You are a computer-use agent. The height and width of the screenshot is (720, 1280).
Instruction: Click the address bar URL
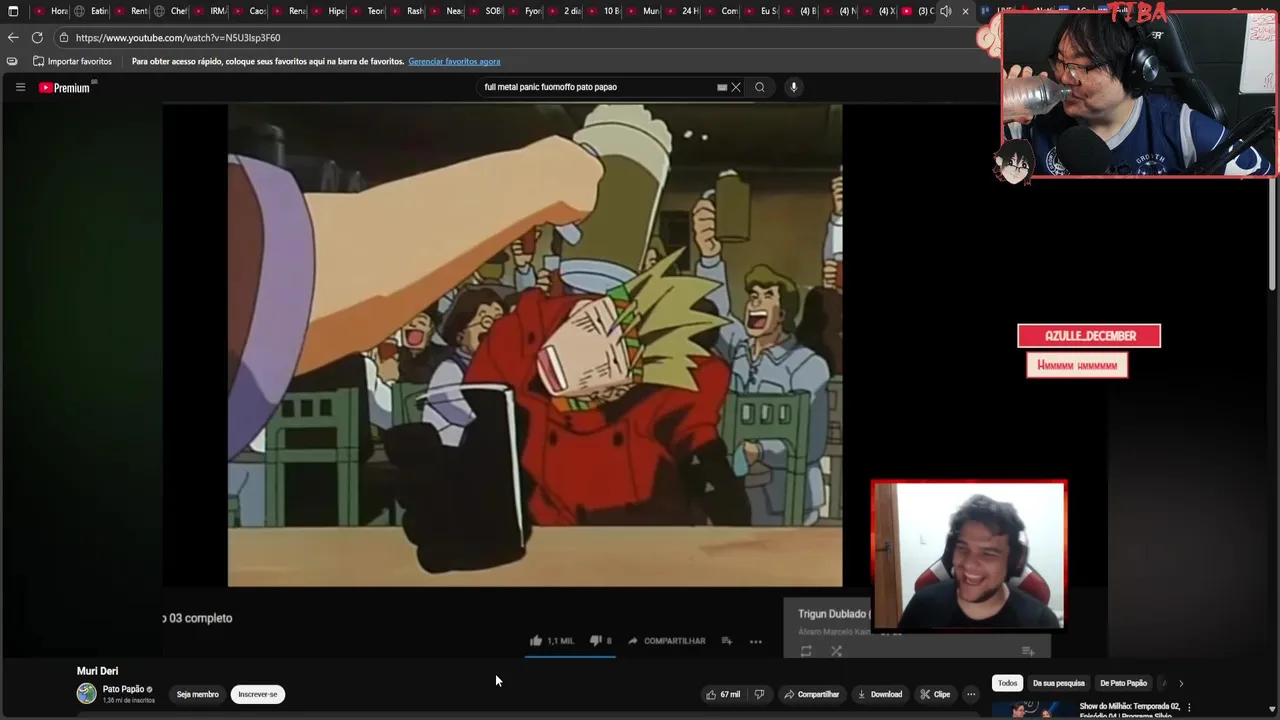click(x=178, y=38)
